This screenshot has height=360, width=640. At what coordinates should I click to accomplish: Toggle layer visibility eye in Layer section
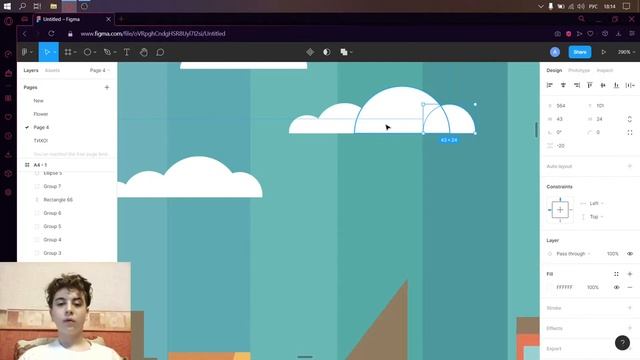[630, 253]
